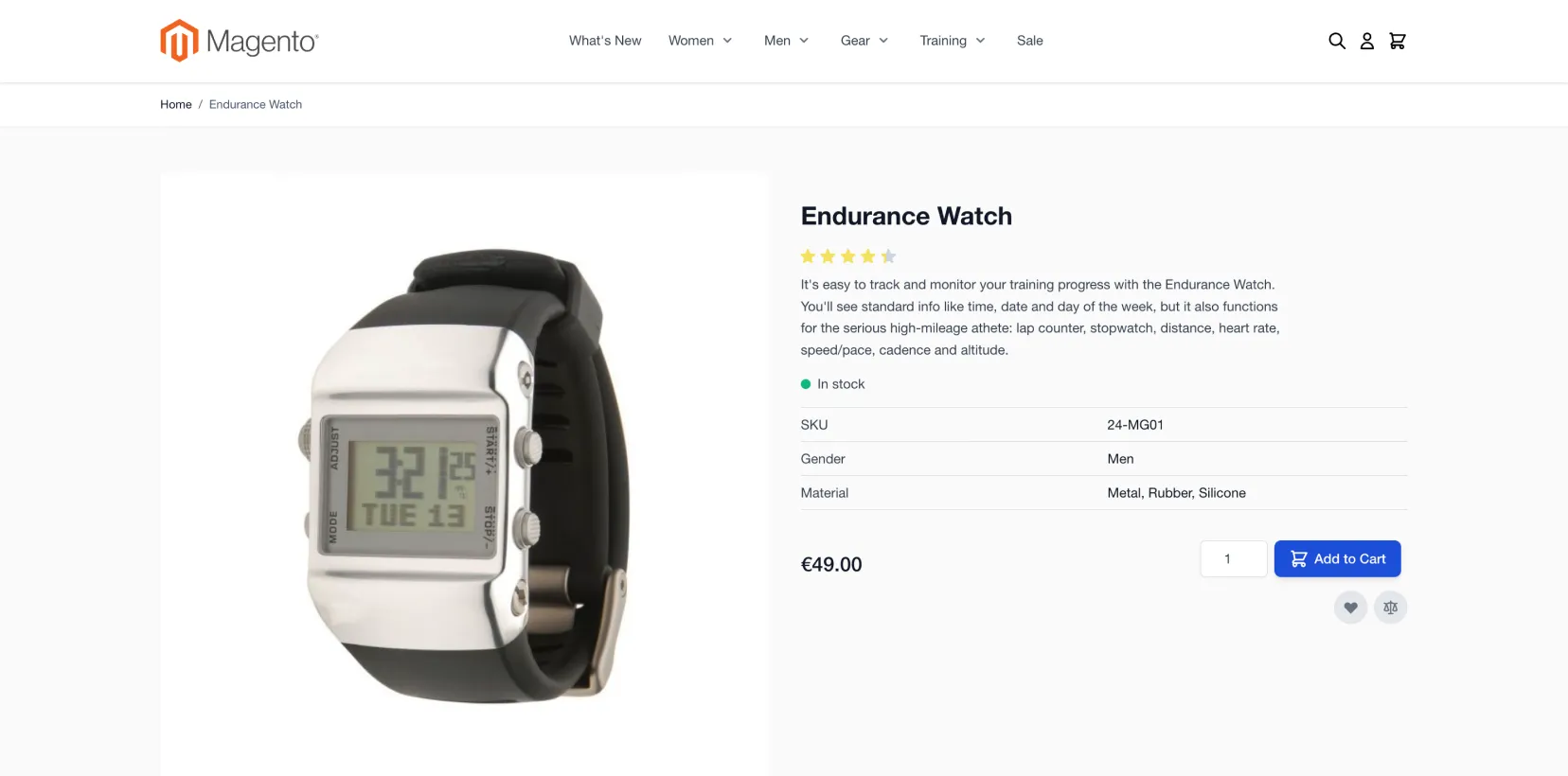Click the star rating under product title
This screenshot has width=1568, height=776.
(847, 256)
